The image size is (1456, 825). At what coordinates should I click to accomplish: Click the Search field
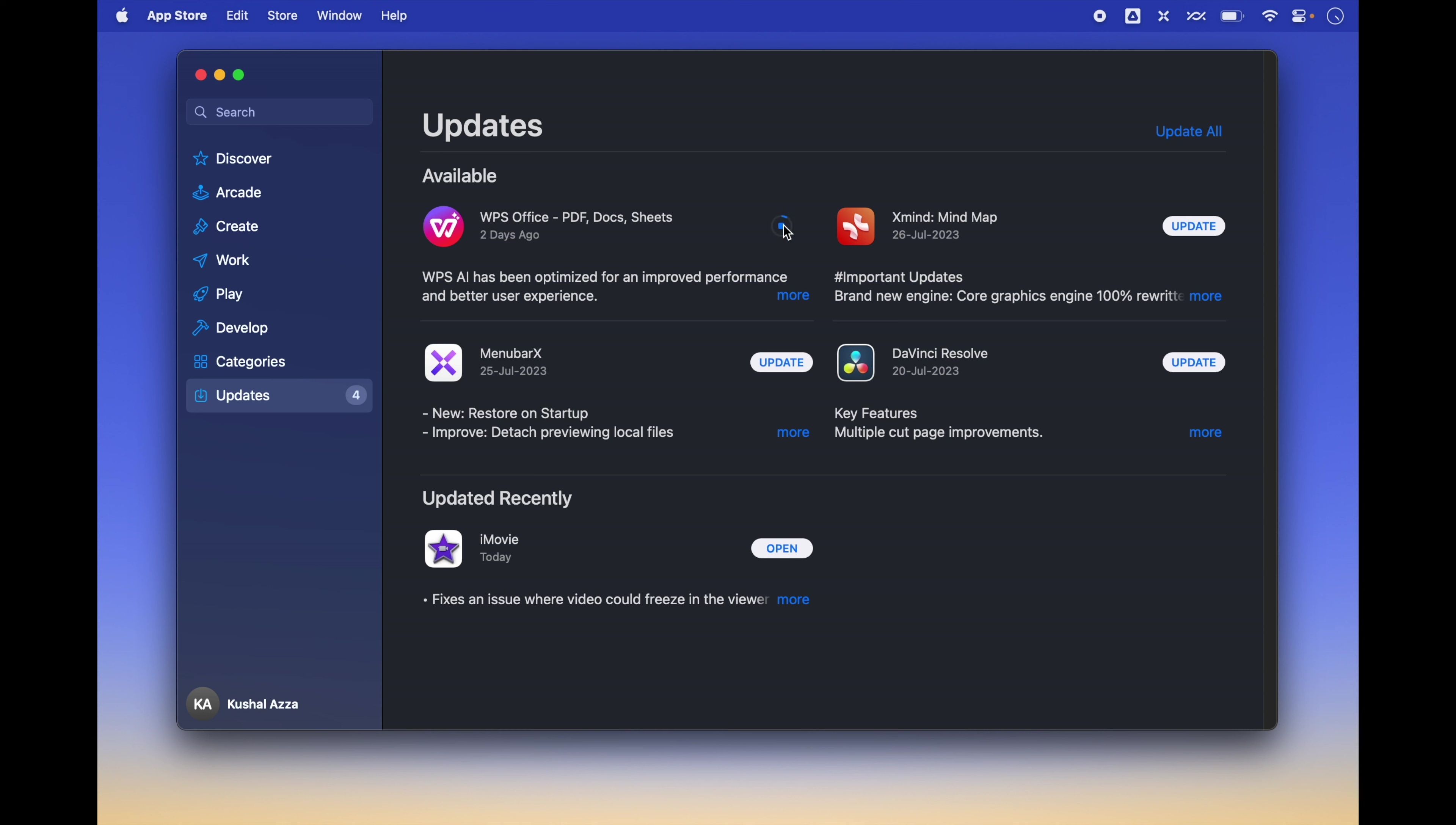(x=279, y=112)
